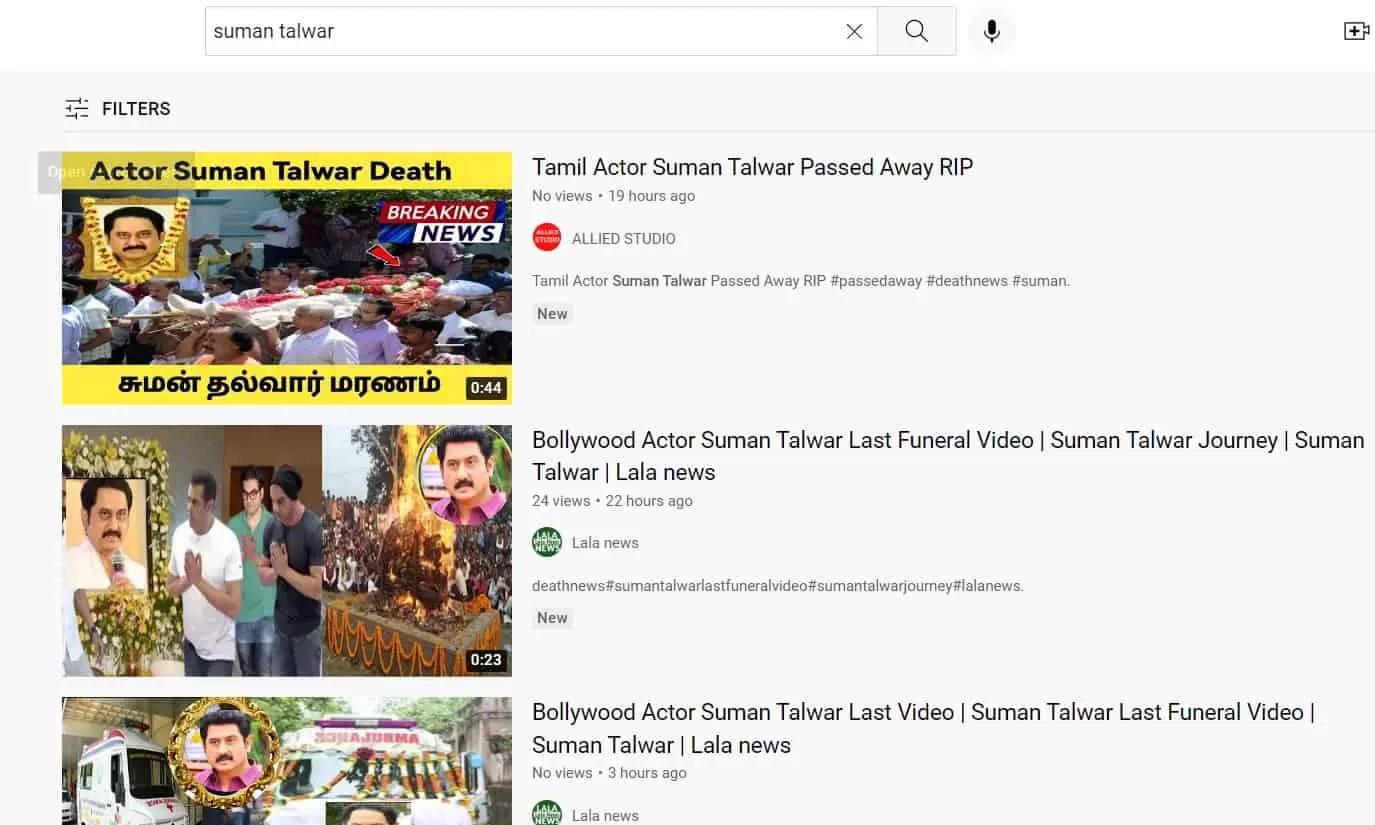This screenshot has width=1375, height=825.
Task: Click the New badge under ALLIED STUDIO video
Action: coord(552,314)
